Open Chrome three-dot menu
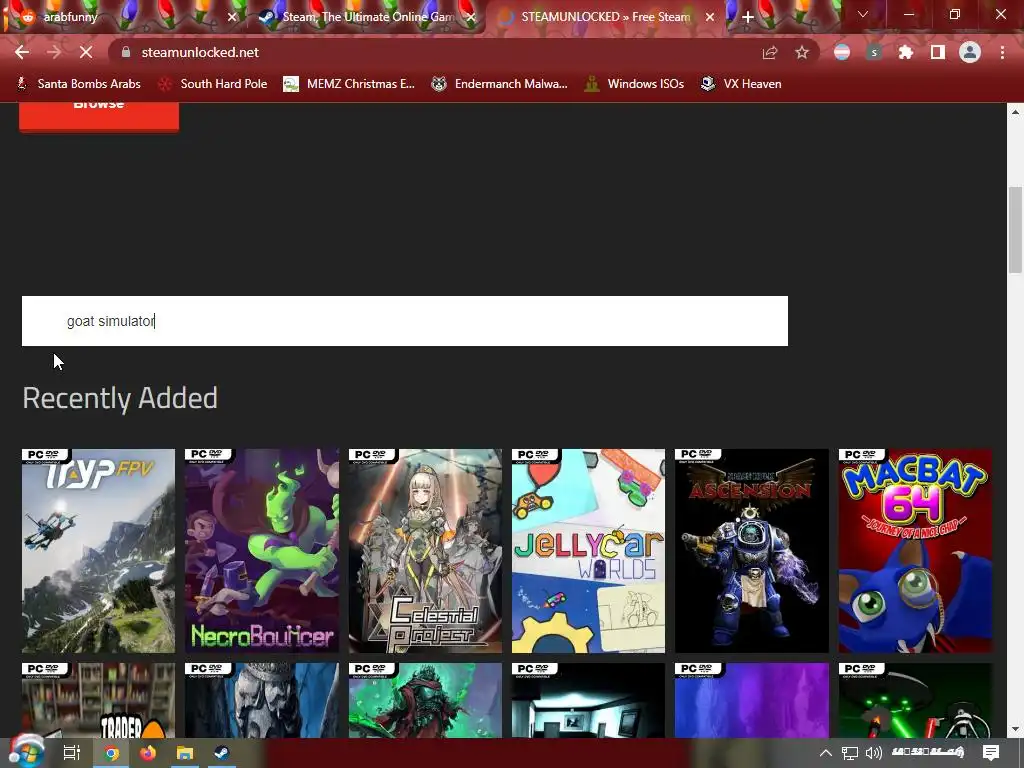Viewport: 1024px width, 768px height. click(x=1002, y=53)
